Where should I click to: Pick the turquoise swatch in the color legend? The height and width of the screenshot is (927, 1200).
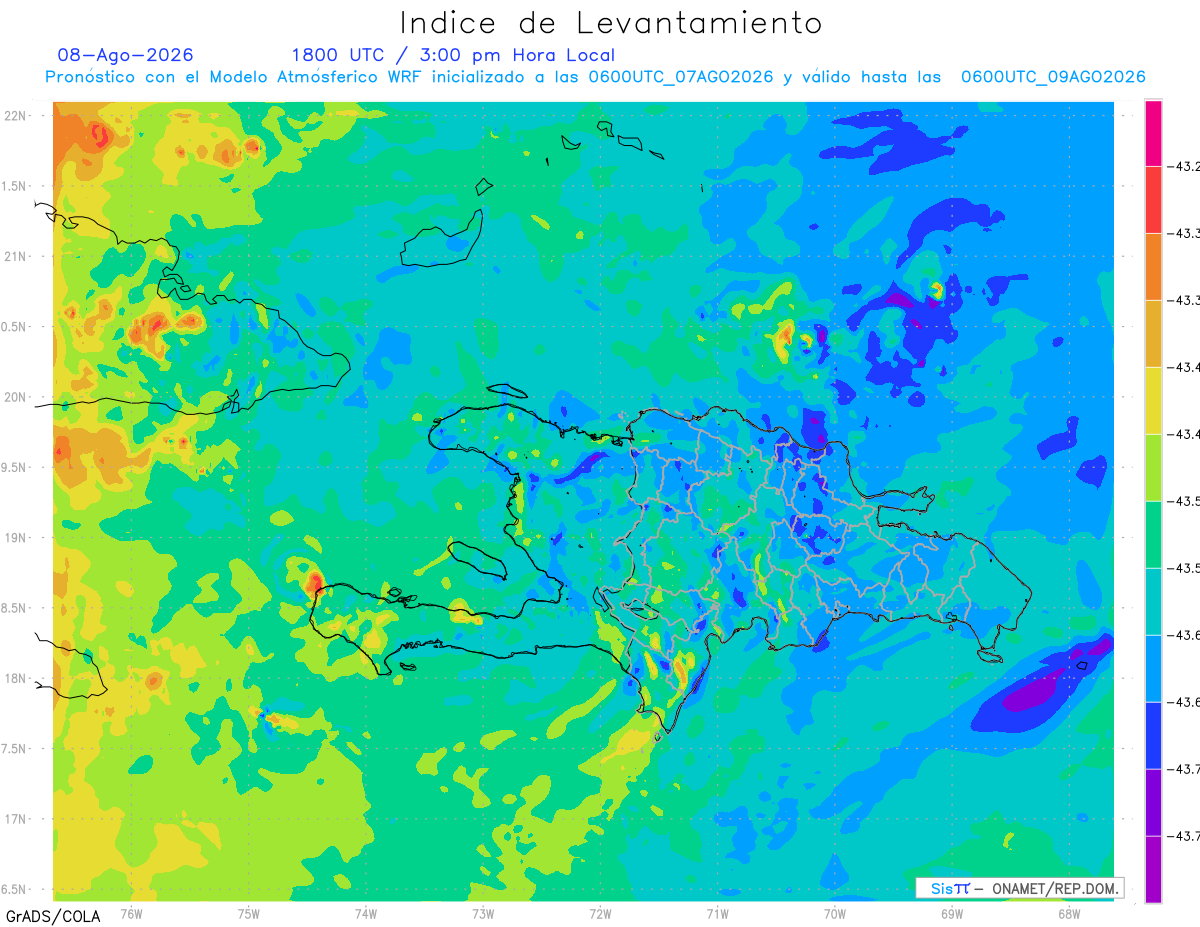point(1153,601)
